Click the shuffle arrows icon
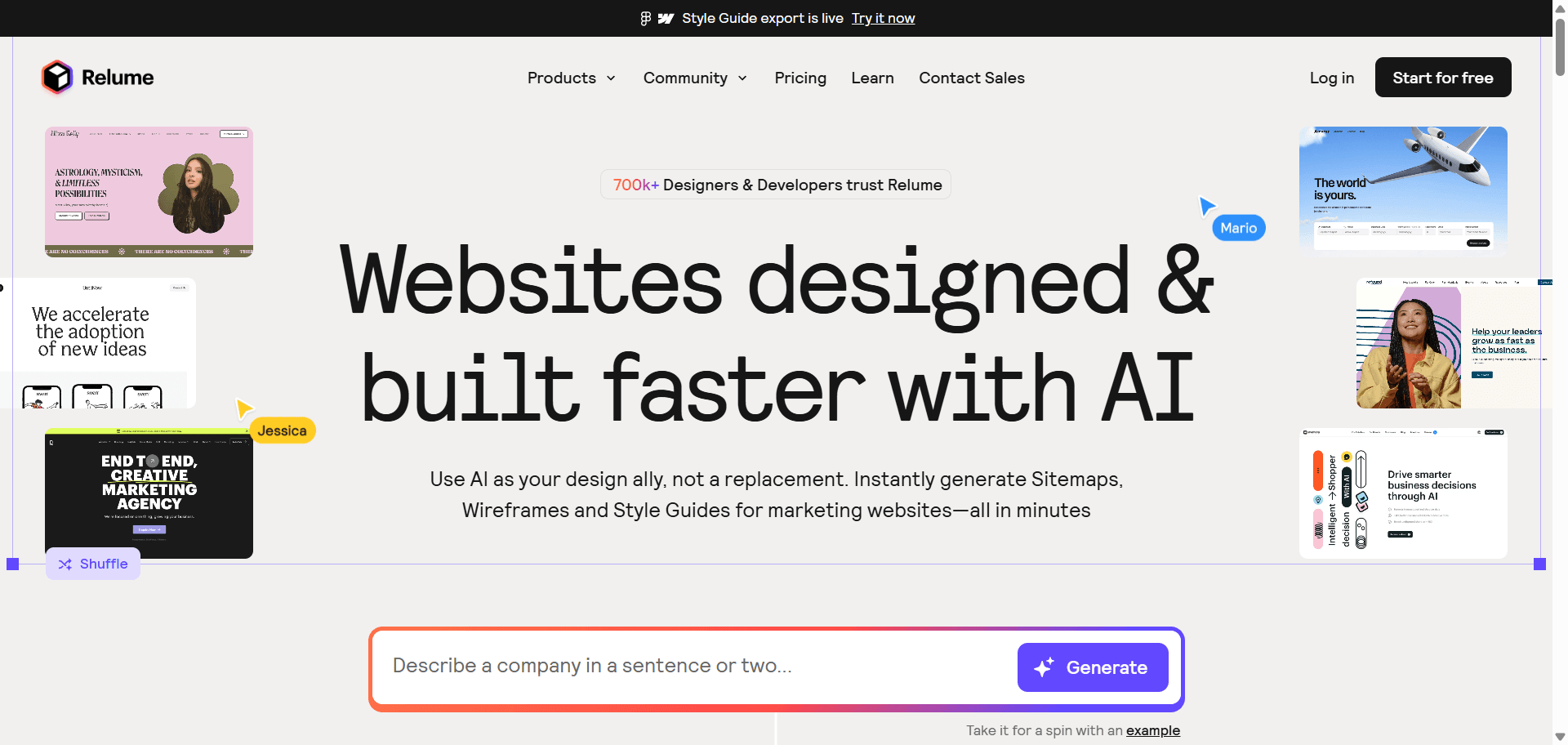The image size is (1568, 745). pos(65,564)
